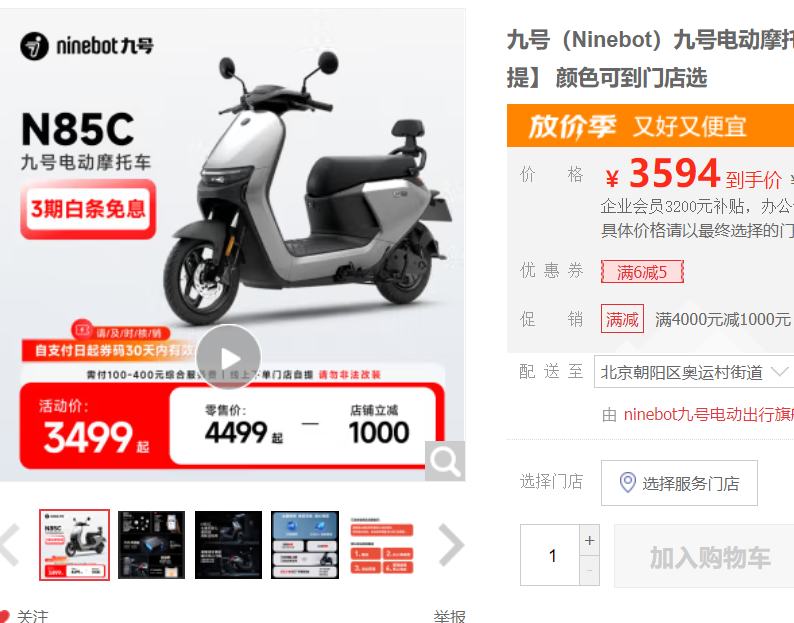Click the 加入购物车 button
This screenshot has height=623, width=794.
[x=704, y=557]
